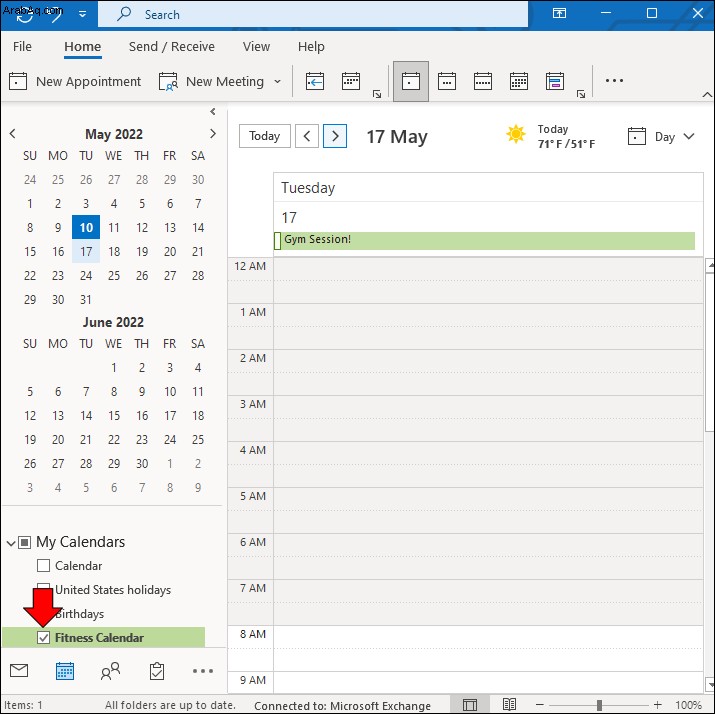Open Quick Access Toolbar customize dropdown
The image size is (715, 714).
pyautogui.click(x=83, y=14)
